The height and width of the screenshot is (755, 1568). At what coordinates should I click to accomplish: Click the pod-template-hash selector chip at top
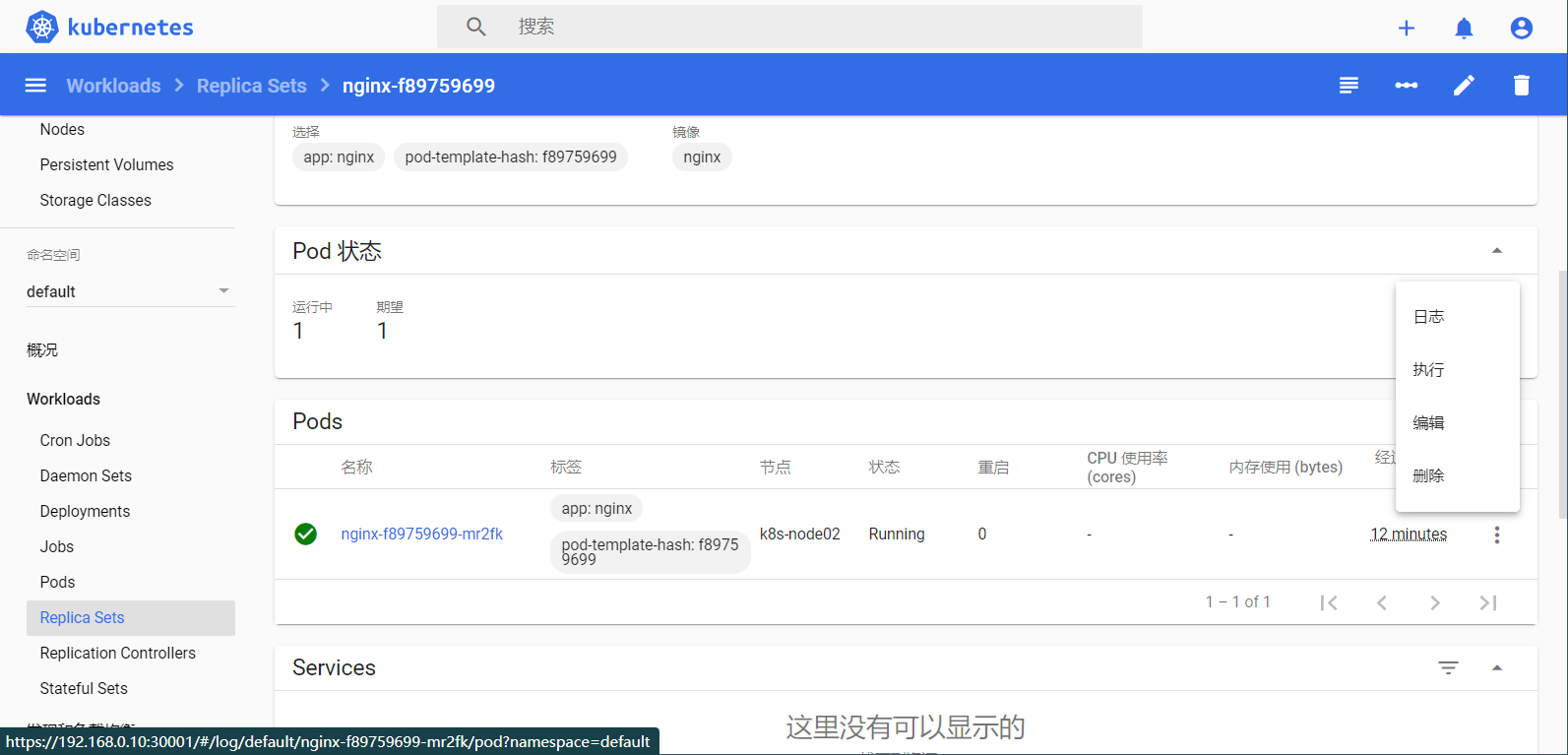511,157
